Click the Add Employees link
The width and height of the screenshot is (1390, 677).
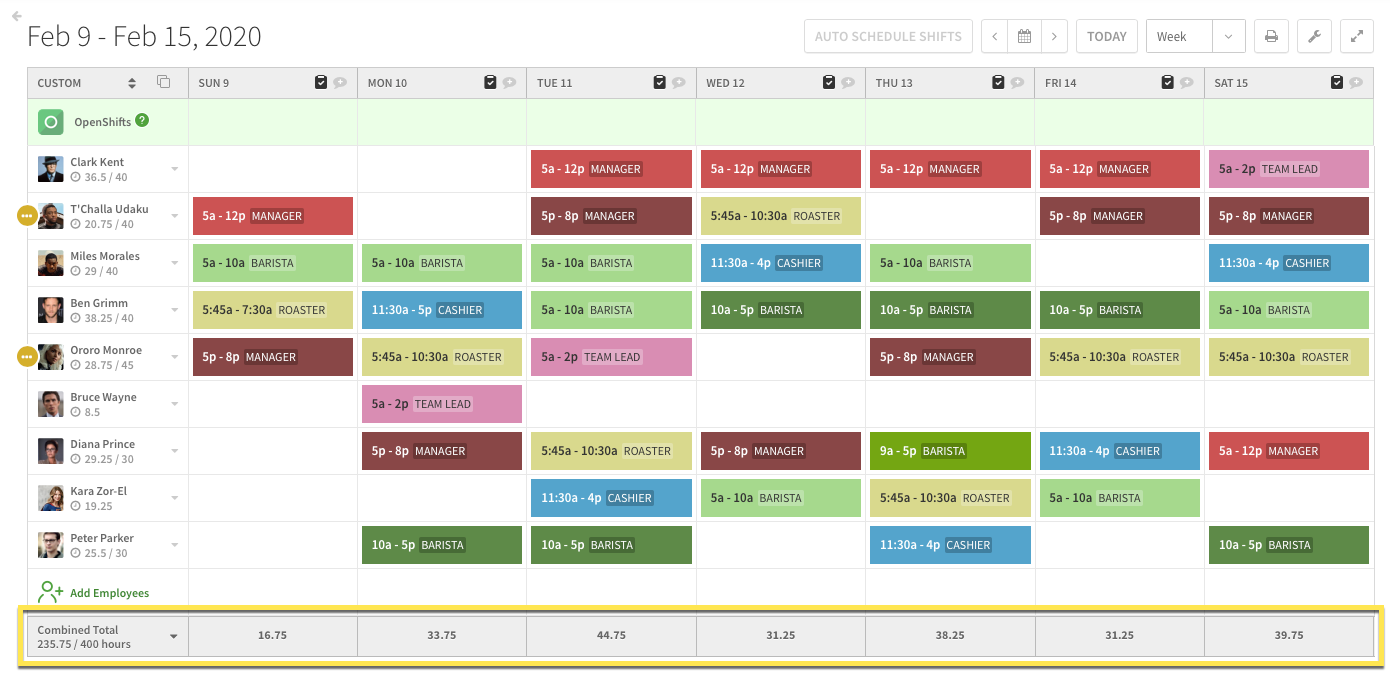[x=108, y=593]
